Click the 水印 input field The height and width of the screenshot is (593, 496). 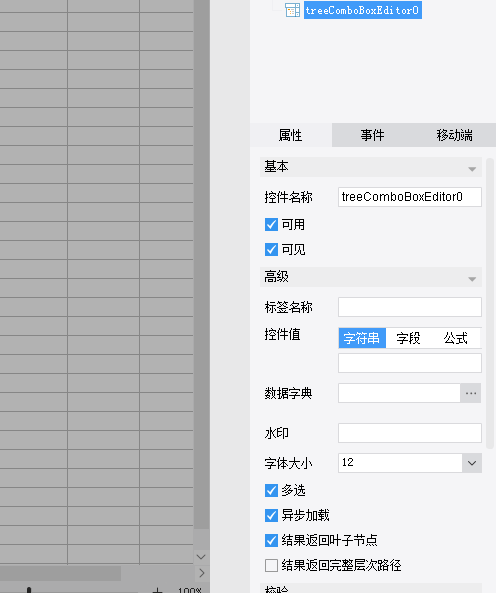410,433
